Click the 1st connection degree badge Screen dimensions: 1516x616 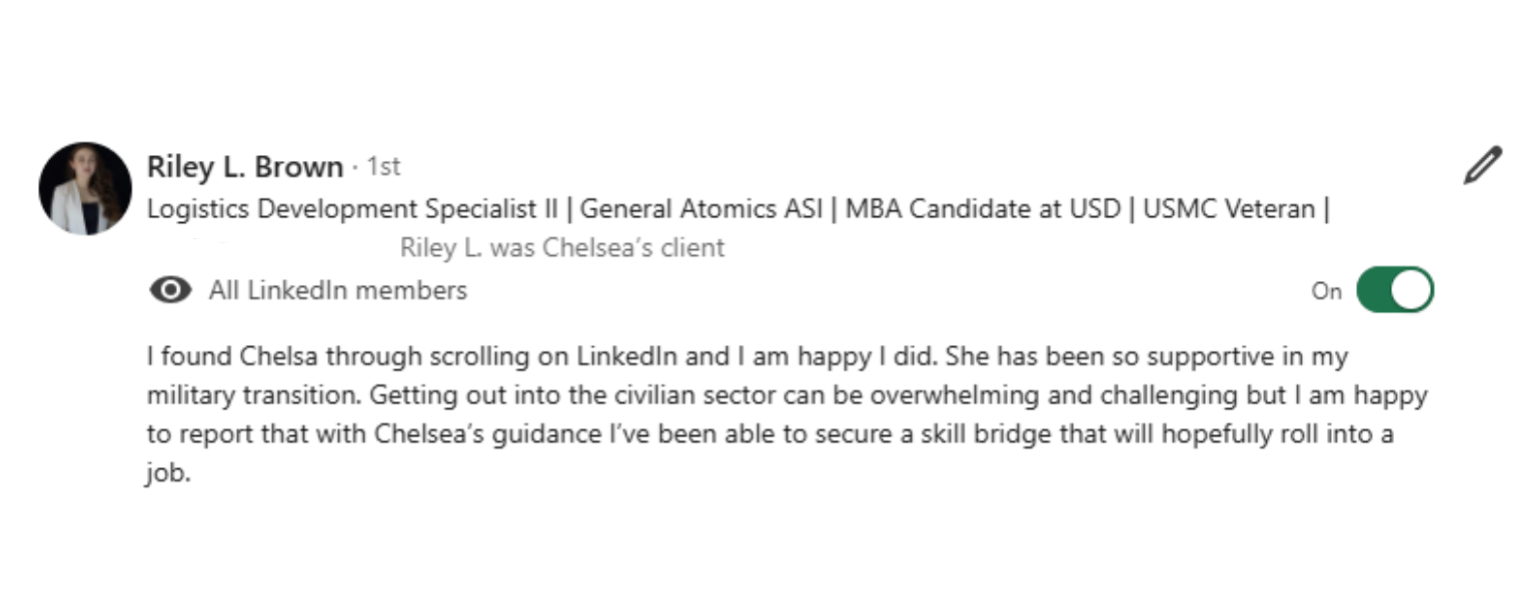coord(383,167)
